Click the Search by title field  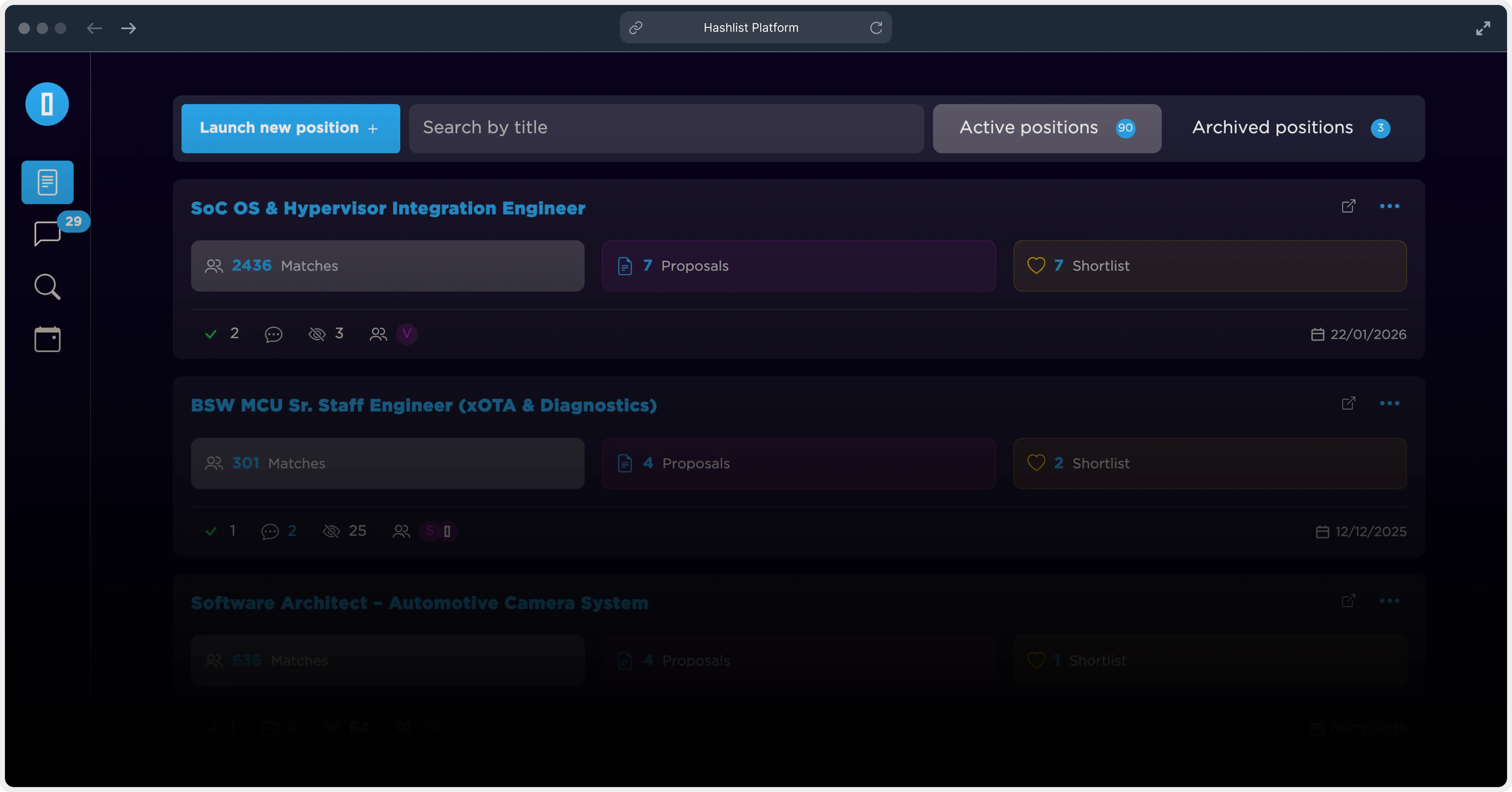pos(666,128)
